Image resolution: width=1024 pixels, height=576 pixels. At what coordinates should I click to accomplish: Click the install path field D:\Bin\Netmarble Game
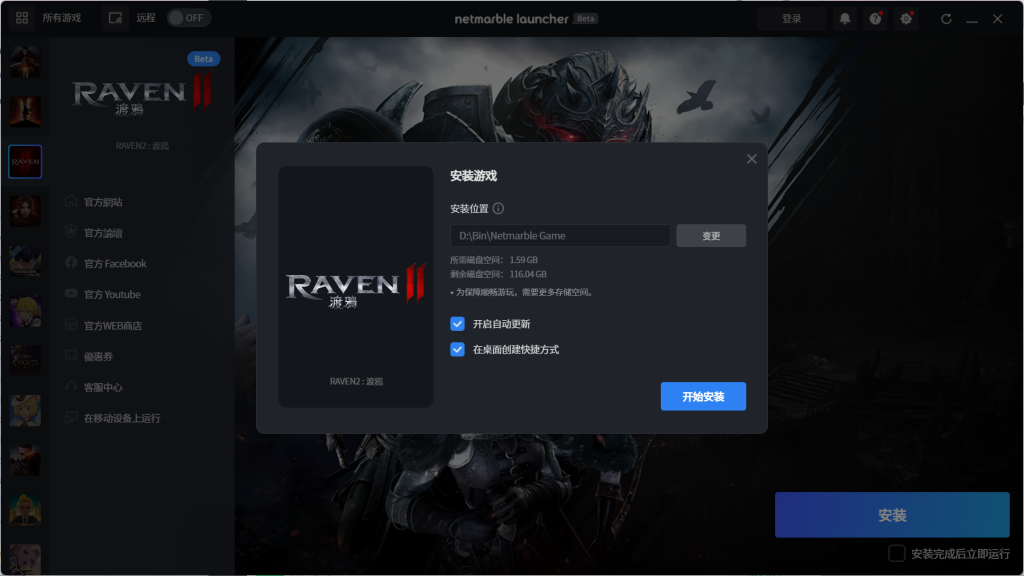coord(560,236)
